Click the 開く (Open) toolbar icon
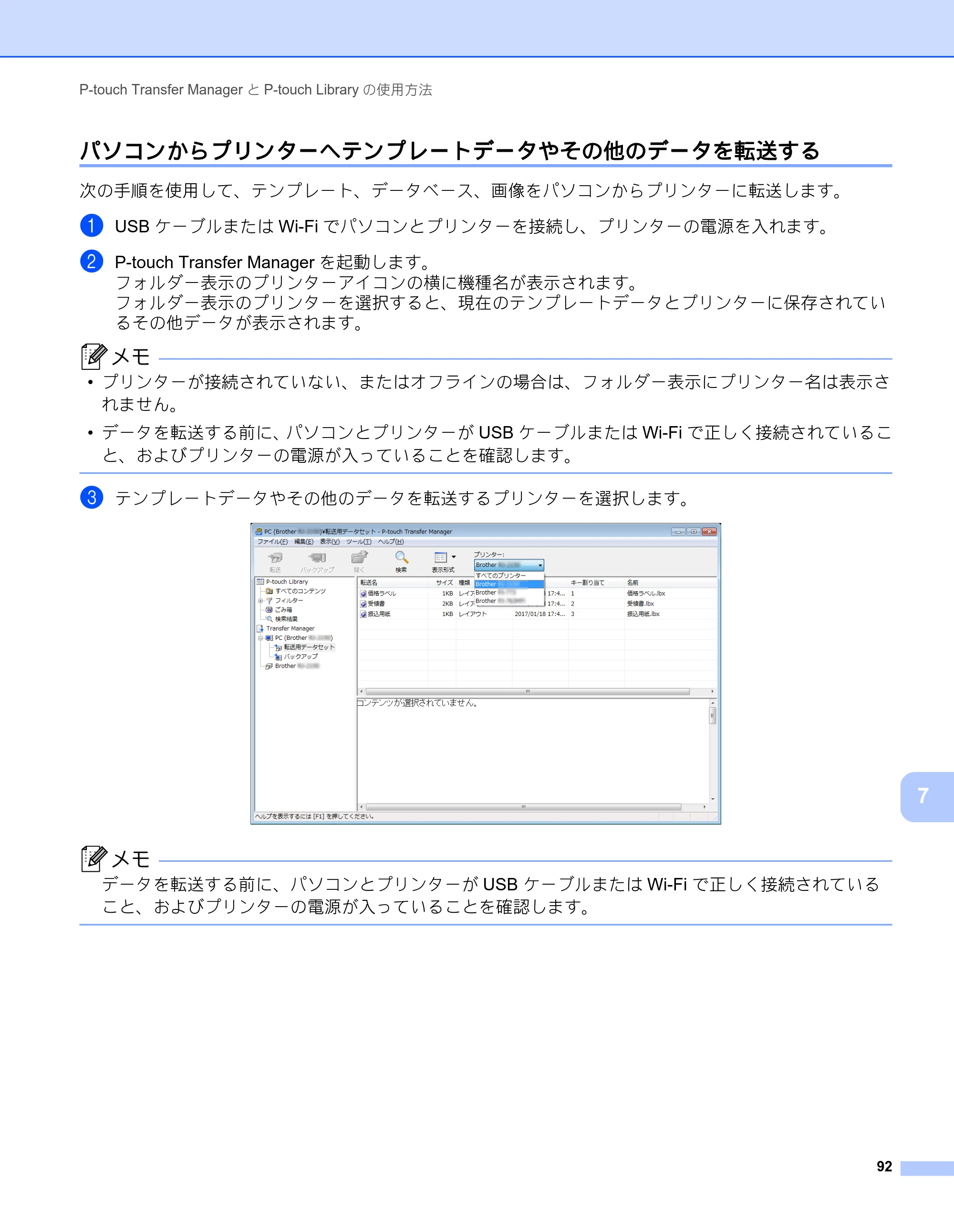The image size is (954, 1232). pyautogui.click(x=359, y=557)
